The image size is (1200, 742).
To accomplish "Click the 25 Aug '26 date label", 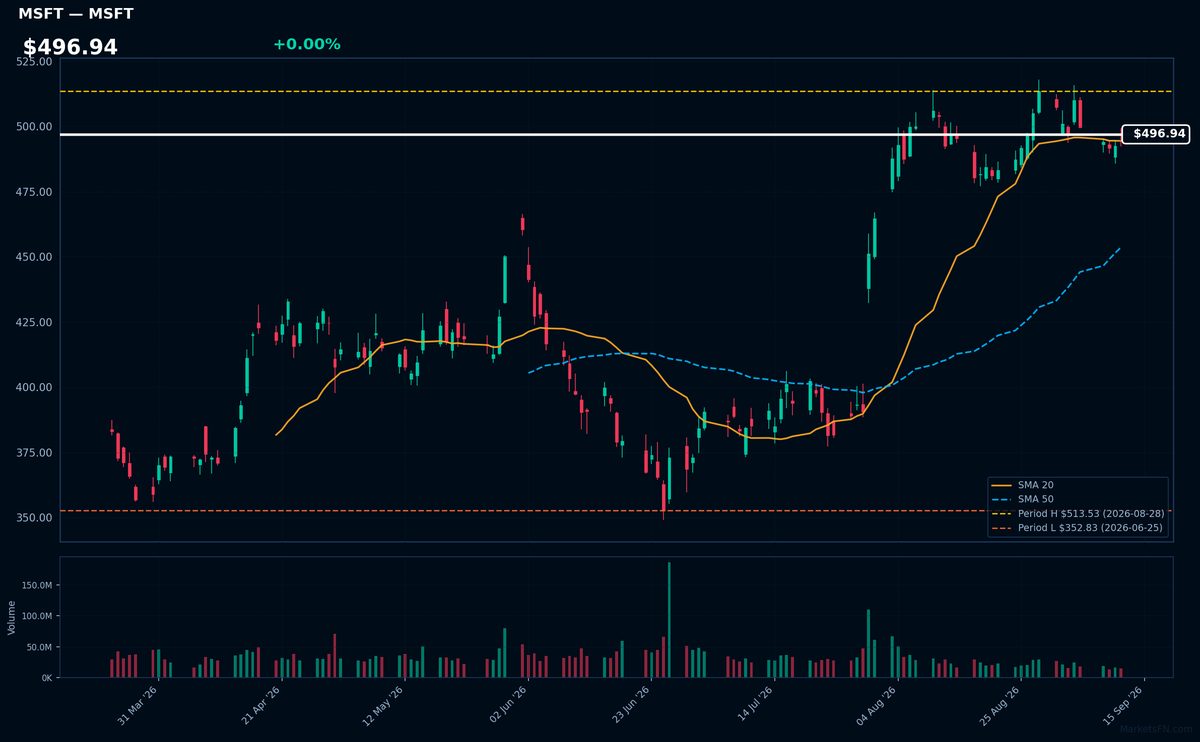I will click(999, 705).
